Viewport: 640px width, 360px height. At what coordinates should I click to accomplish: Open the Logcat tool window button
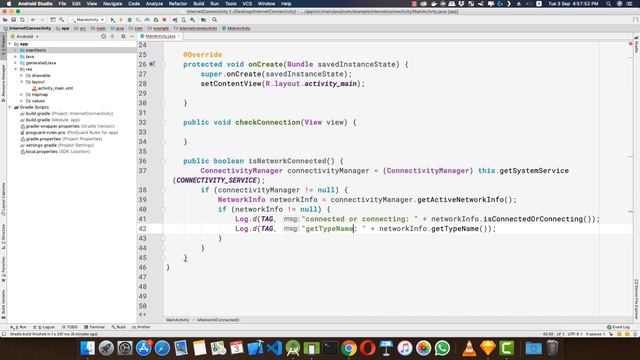pyautogui.click(x=44, y=327)
